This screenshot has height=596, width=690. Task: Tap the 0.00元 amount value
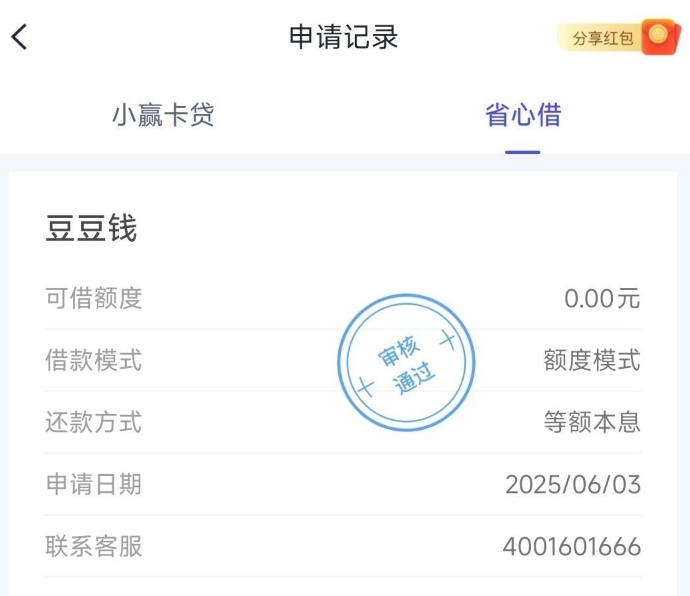[602, 298]
